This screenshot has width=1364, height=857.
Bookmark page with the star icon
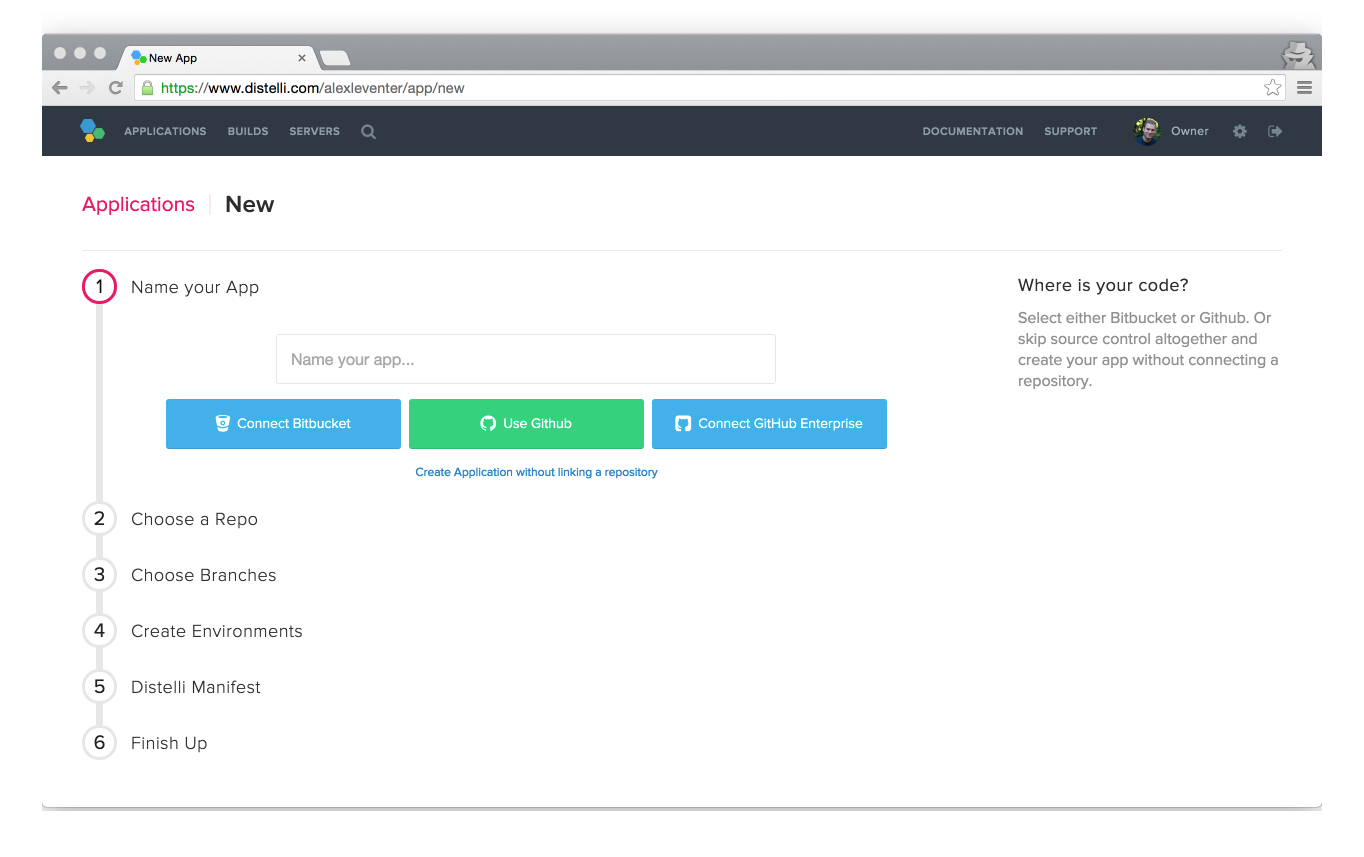tap(1272, 88)
